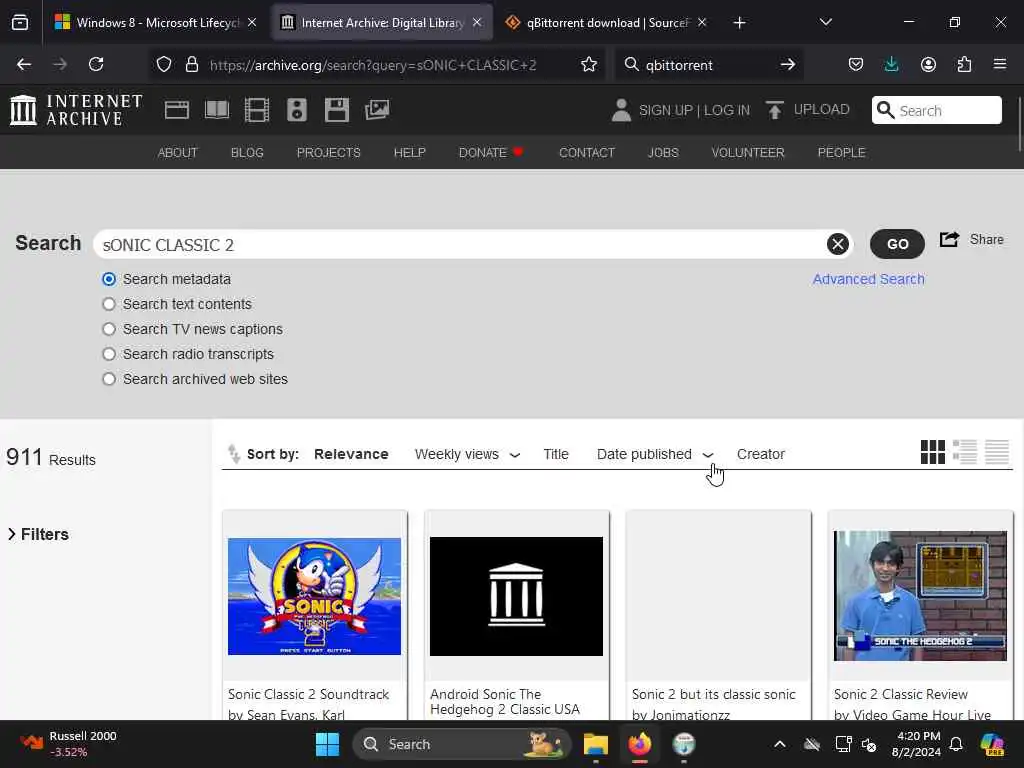This screenshot has width=1024, height=768.
Task: Open the ABOUT menu item
Action: [x=178, y=153]
